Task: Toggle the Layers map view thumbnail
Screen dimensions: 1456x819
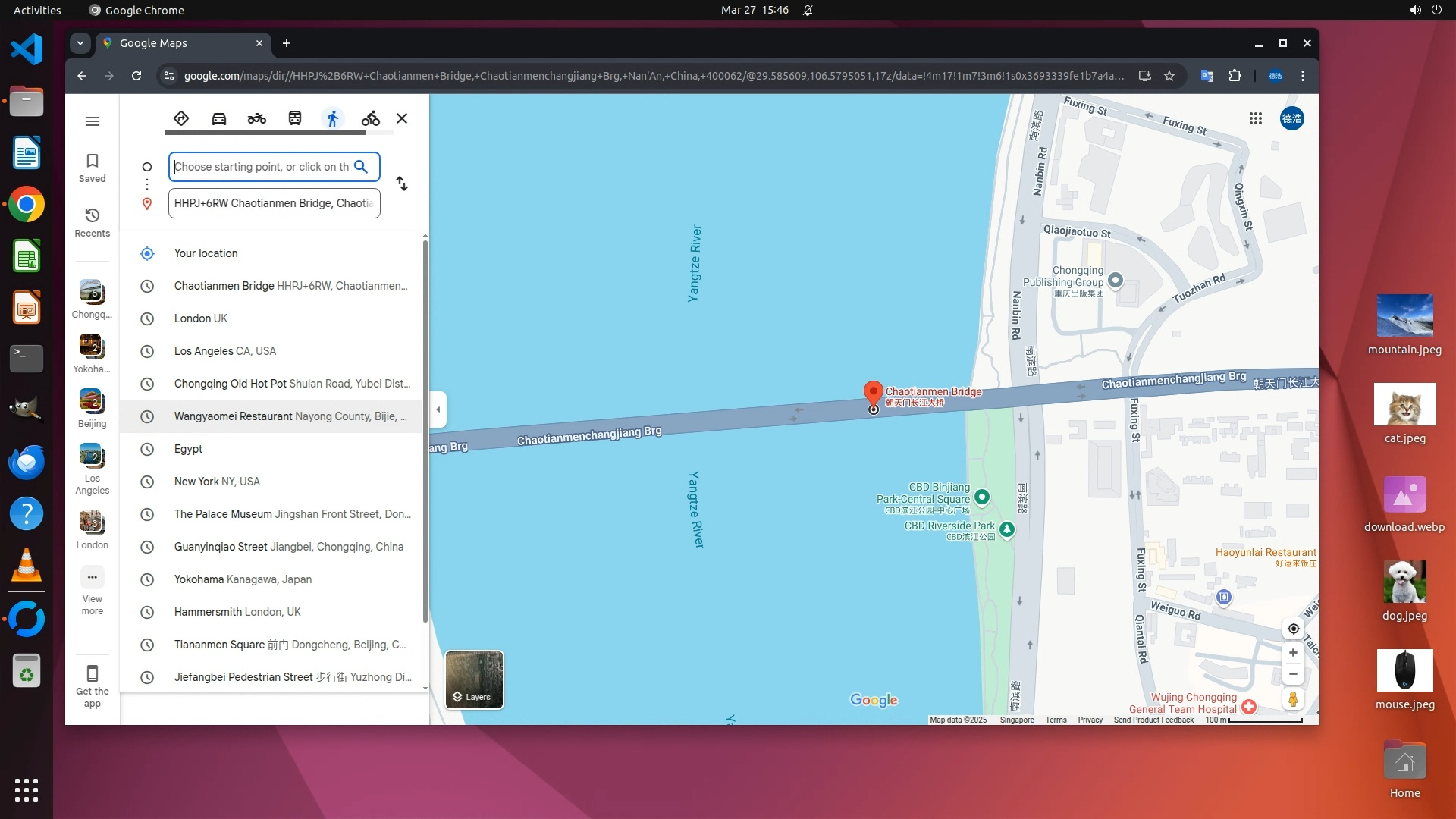Action: [474, 679]
